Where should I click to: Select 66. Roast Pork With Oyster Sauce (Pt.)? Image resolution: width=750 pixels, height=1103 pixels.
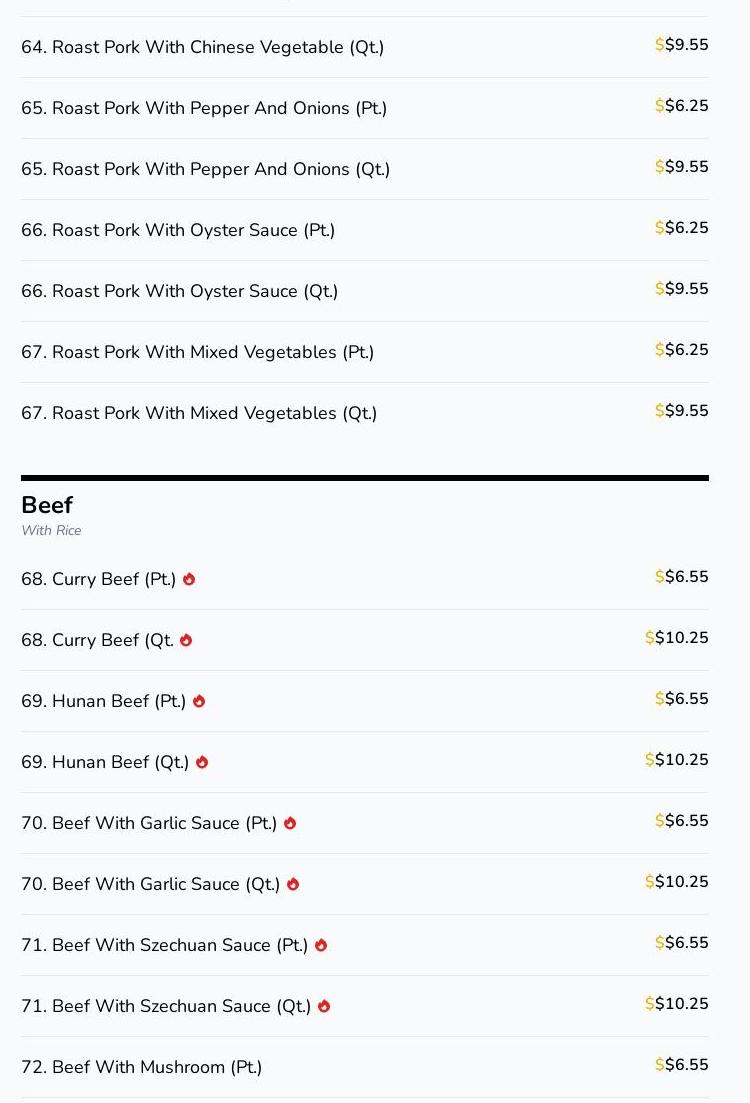[x=178, y=230]
